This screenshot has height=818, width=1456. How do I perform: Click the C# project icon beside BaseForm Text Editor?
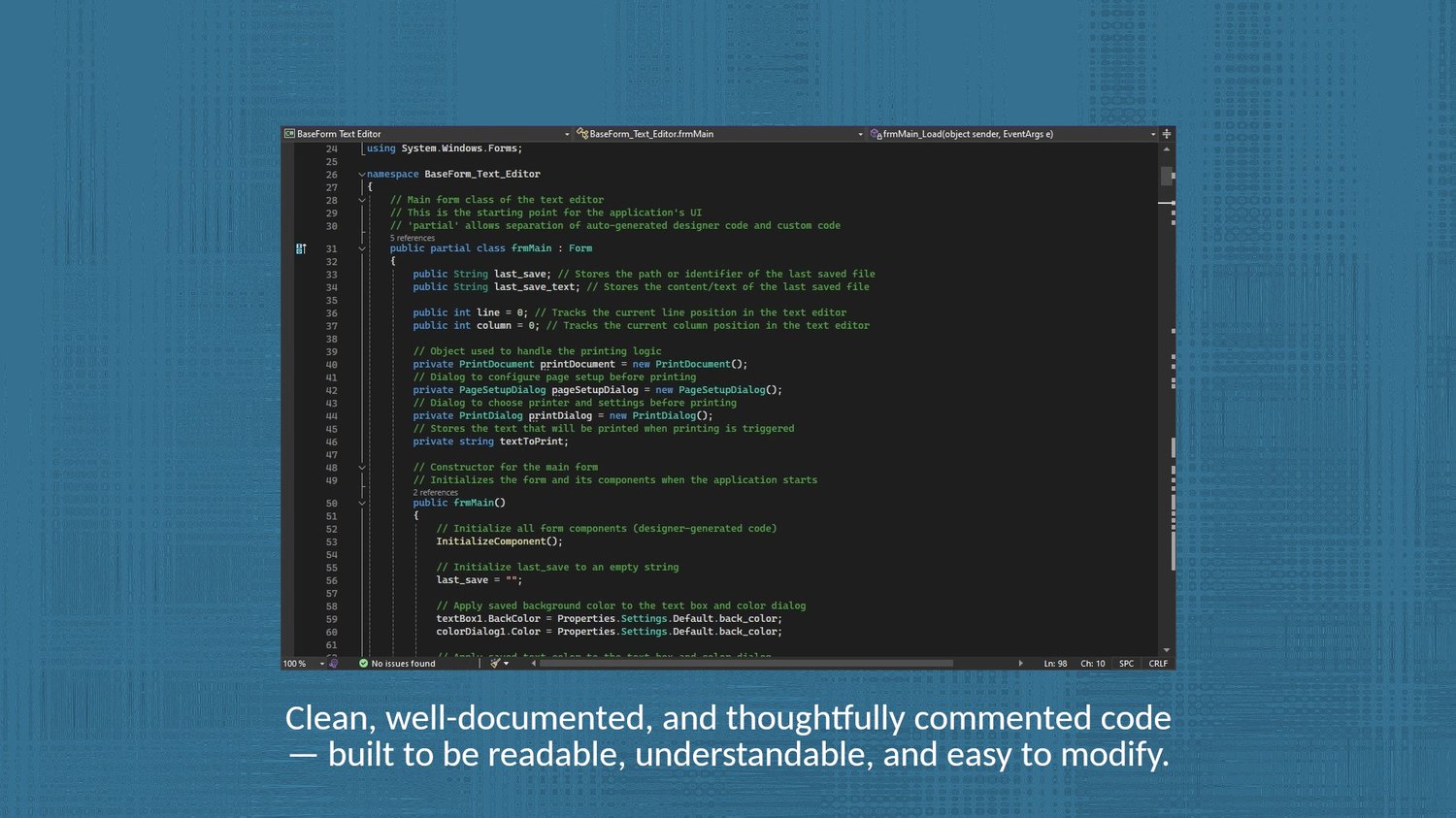tap(289, 134)
